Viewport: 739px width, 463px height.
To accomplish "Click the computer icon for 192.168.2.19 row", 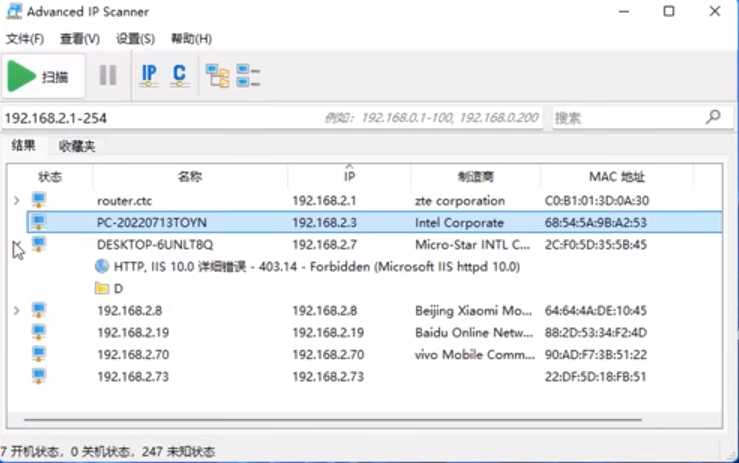I will click(x=39, y=332).
